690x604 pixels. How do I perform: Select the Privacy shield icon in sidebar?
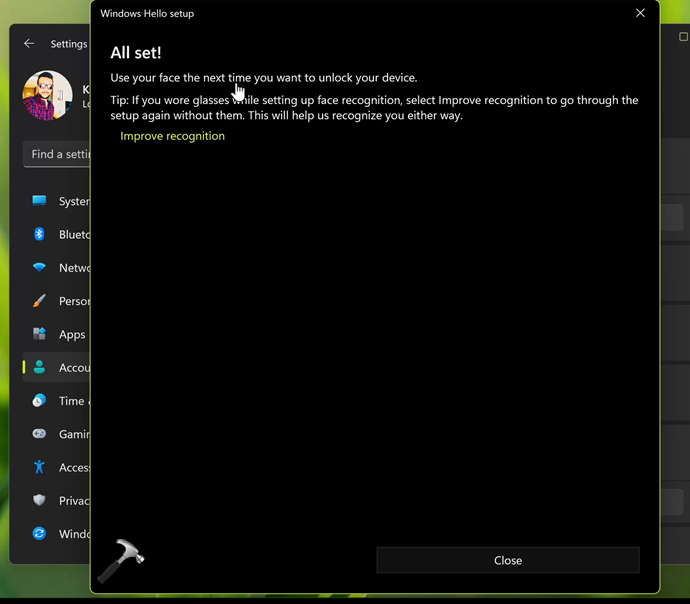39,500
